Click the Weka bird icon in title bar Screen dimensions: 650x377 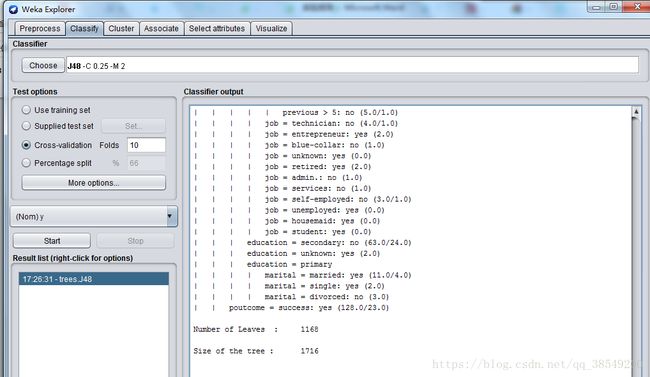tap(13, 9)
